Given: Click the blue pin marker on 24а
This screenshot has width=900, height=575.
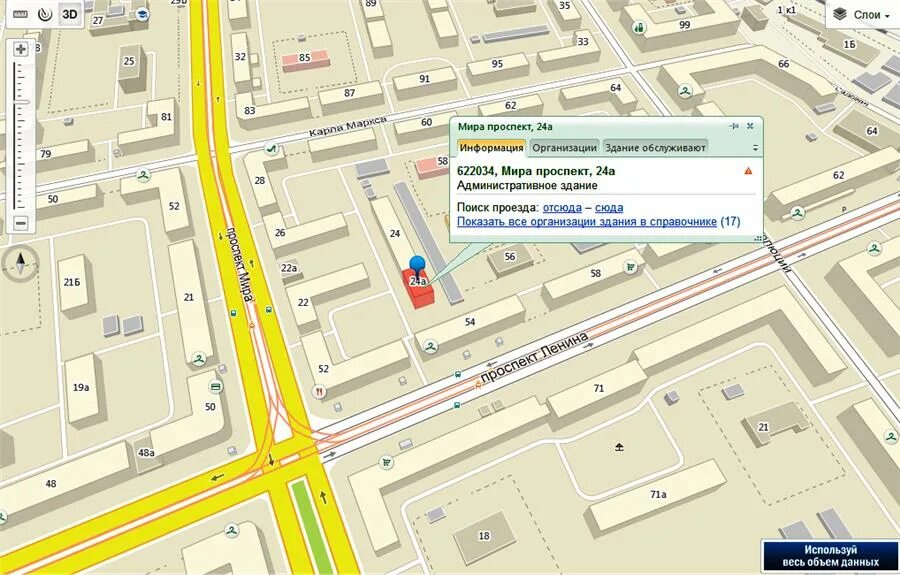Looking at the screenshot, I should (418, 265).
